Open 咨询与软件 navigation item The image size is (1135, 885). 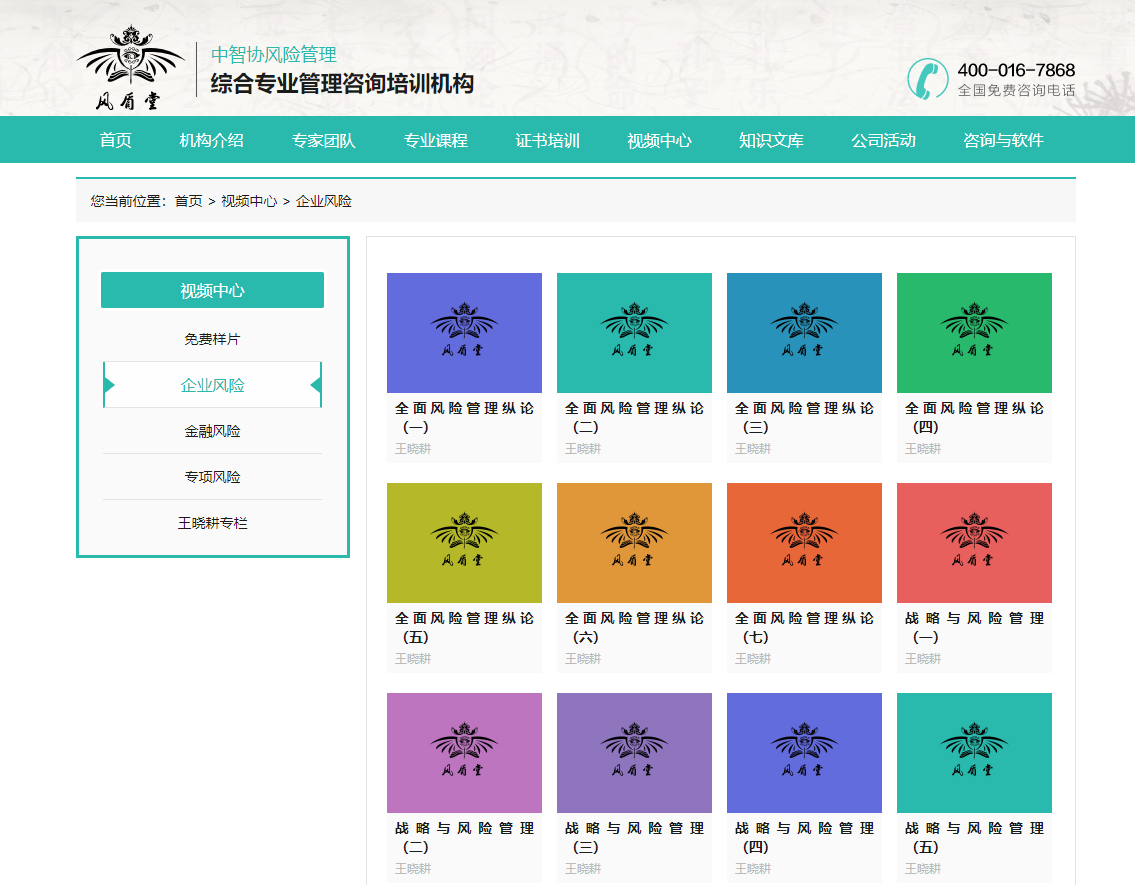pyautogui.click(x=1003, y=140)
